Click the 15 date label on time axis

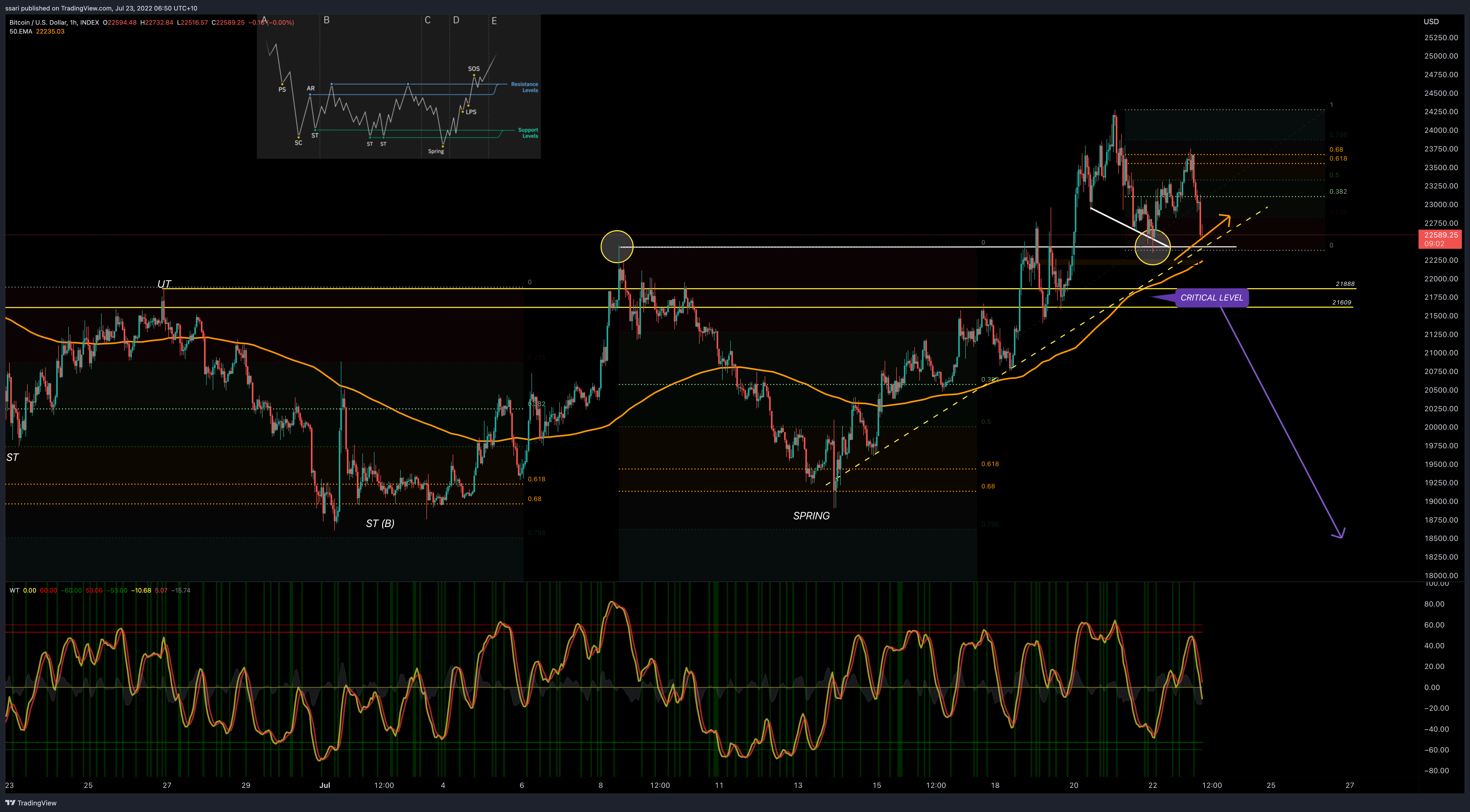[877, 785]
